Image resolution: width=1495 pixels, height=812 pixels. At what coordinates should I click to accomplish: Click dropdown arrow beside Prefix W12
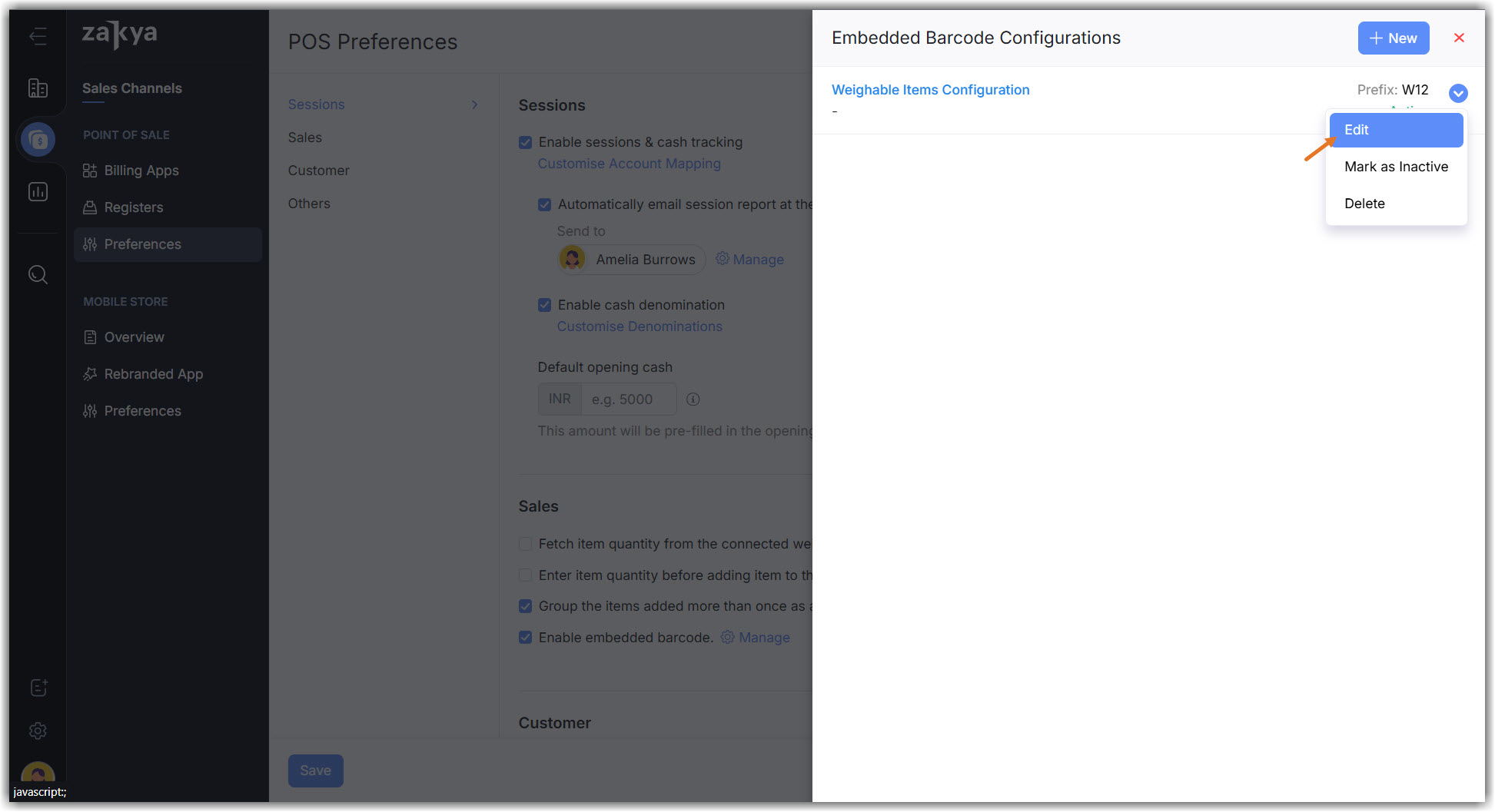(1458, 93)
